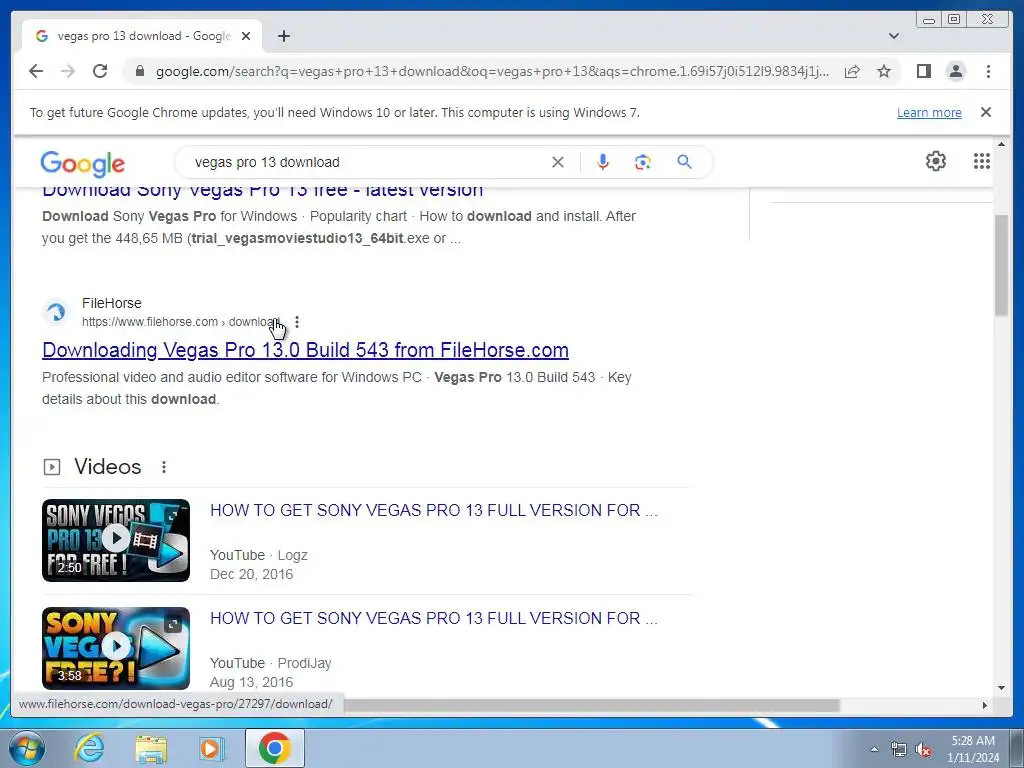Click the scroll up arrow
1024x768 pixels.
point(1001,144)
